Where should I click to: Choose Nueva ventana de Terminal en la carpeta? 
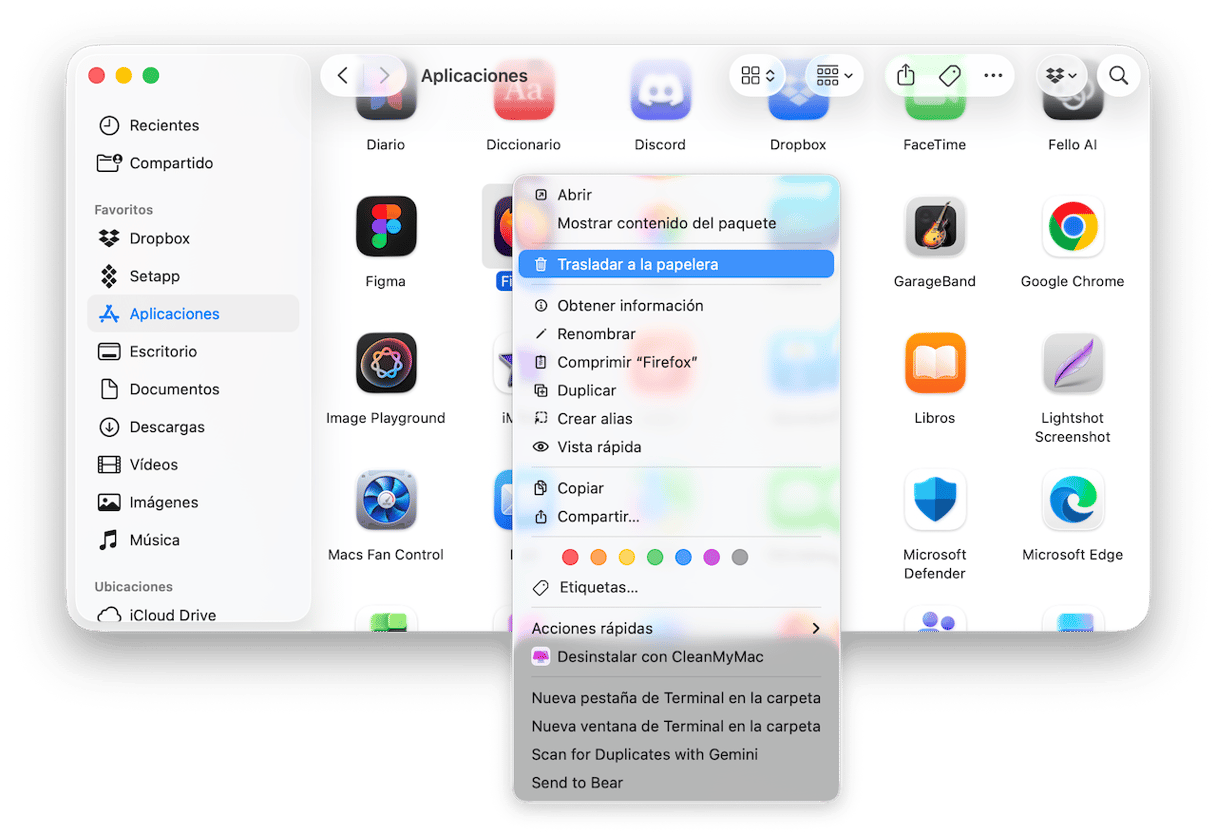click(676, 726)
